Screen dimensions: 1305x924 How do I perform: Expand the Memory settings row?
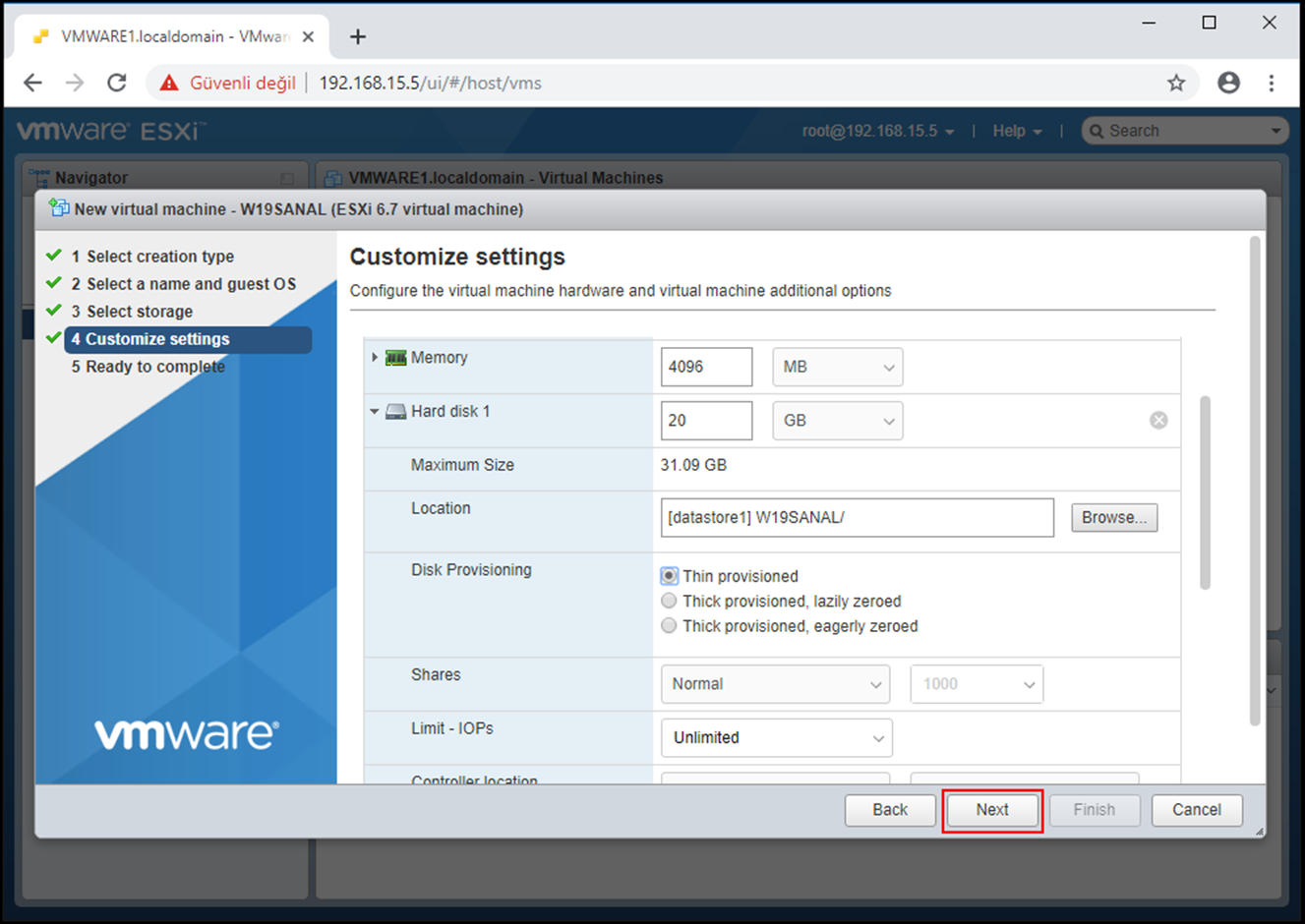(375, 358)
